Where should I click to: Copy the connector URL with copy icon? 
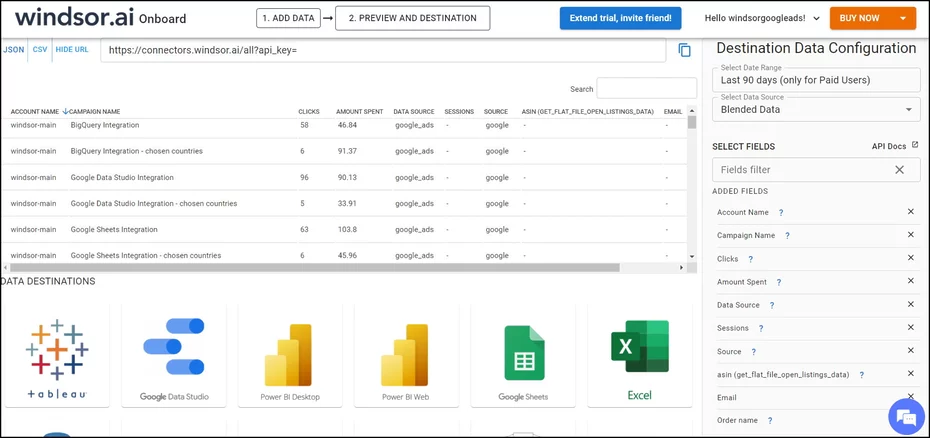pos(684,50)
